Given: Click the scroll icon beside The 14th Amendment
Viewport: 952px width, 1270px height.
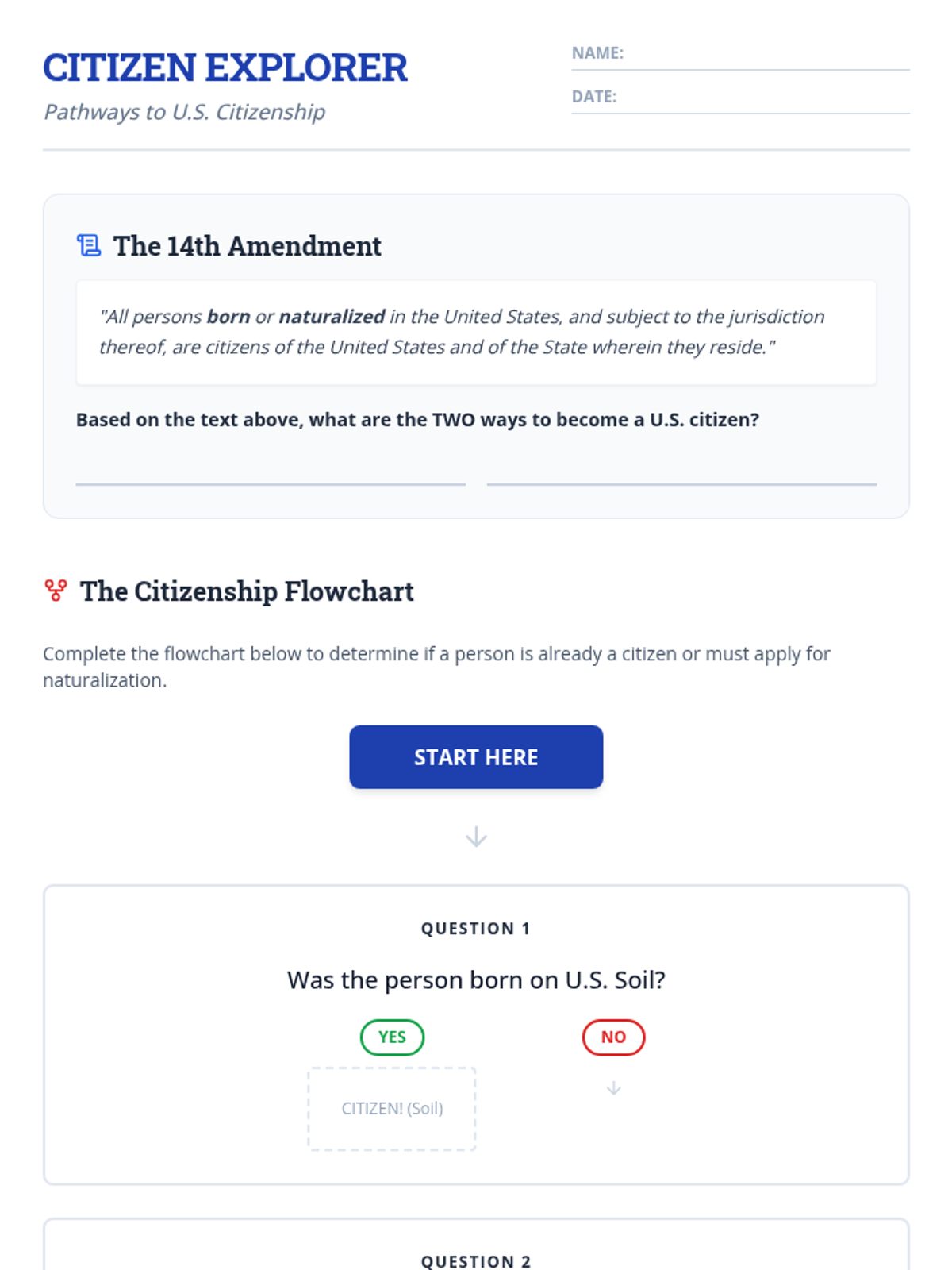Looking at the screenshot, I should pos(89,245).
